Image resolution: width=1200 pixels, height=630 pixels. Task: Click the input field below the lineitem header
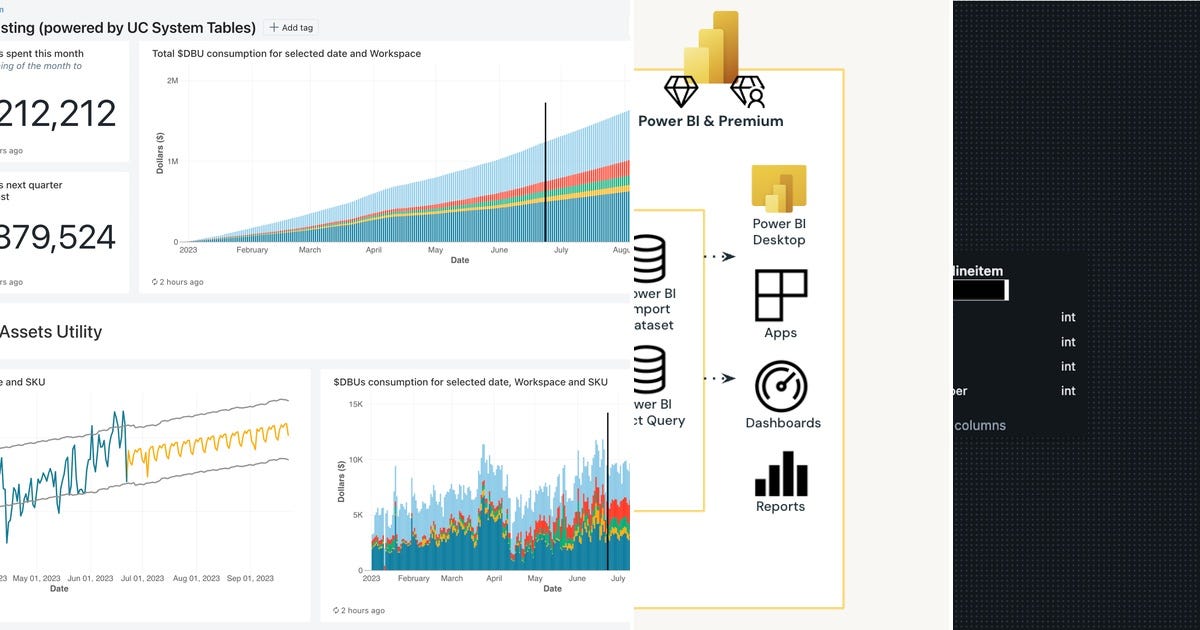point(979,289)
